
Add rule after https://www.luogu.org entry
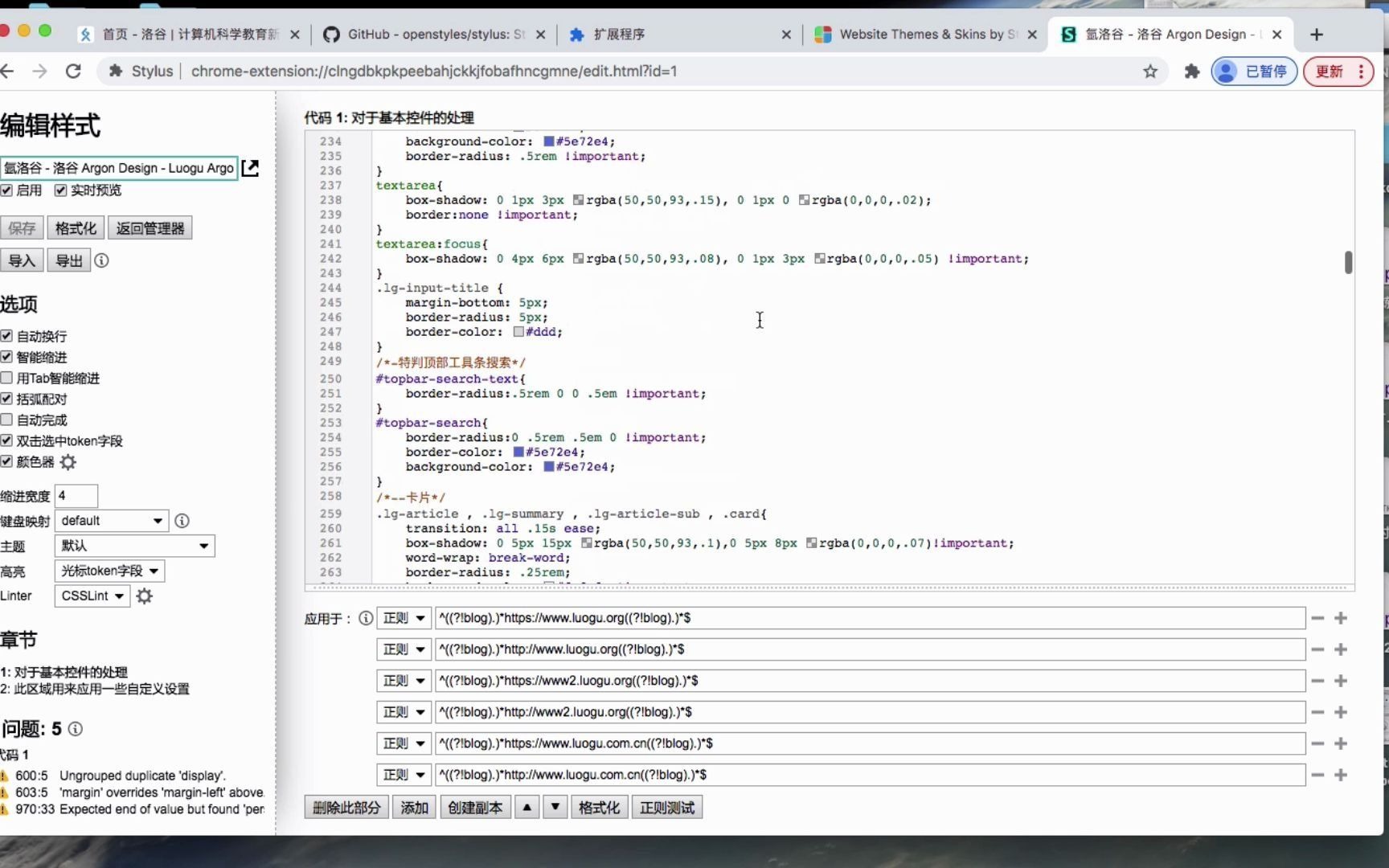click(x=1341, y=618)
